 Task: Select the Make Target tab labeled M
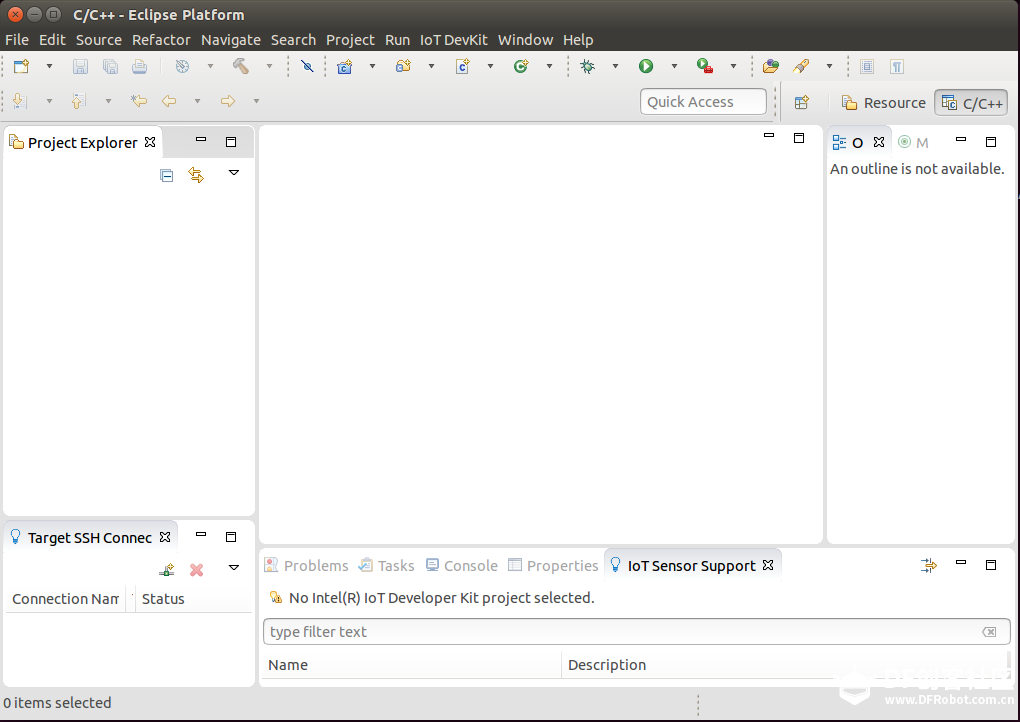point(913,142)
